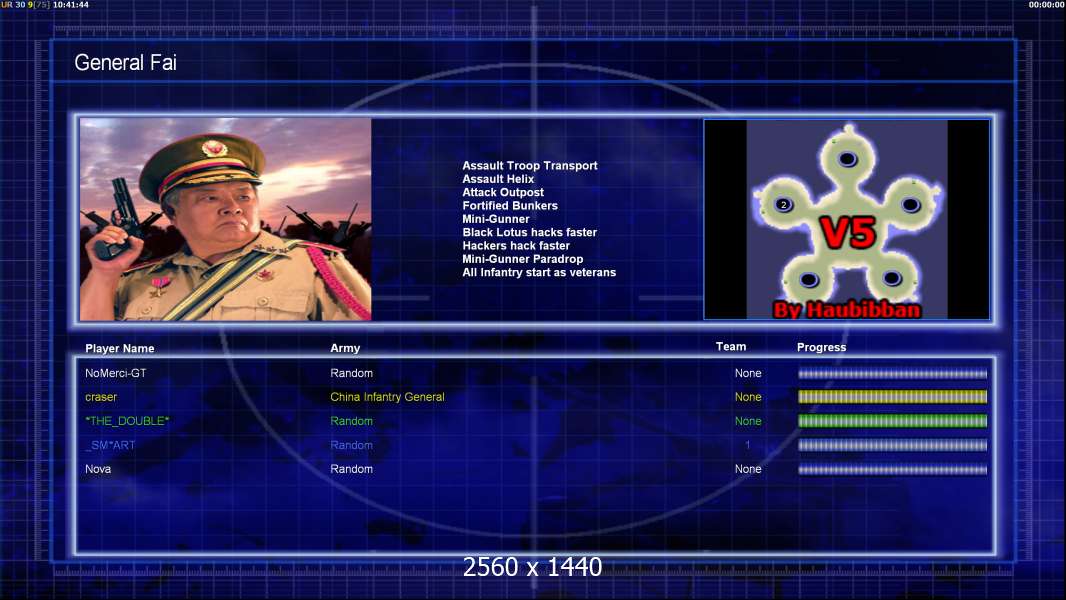Click the 'Team' column header
This screenshot has width=1066, height=600.
[731, 347]
